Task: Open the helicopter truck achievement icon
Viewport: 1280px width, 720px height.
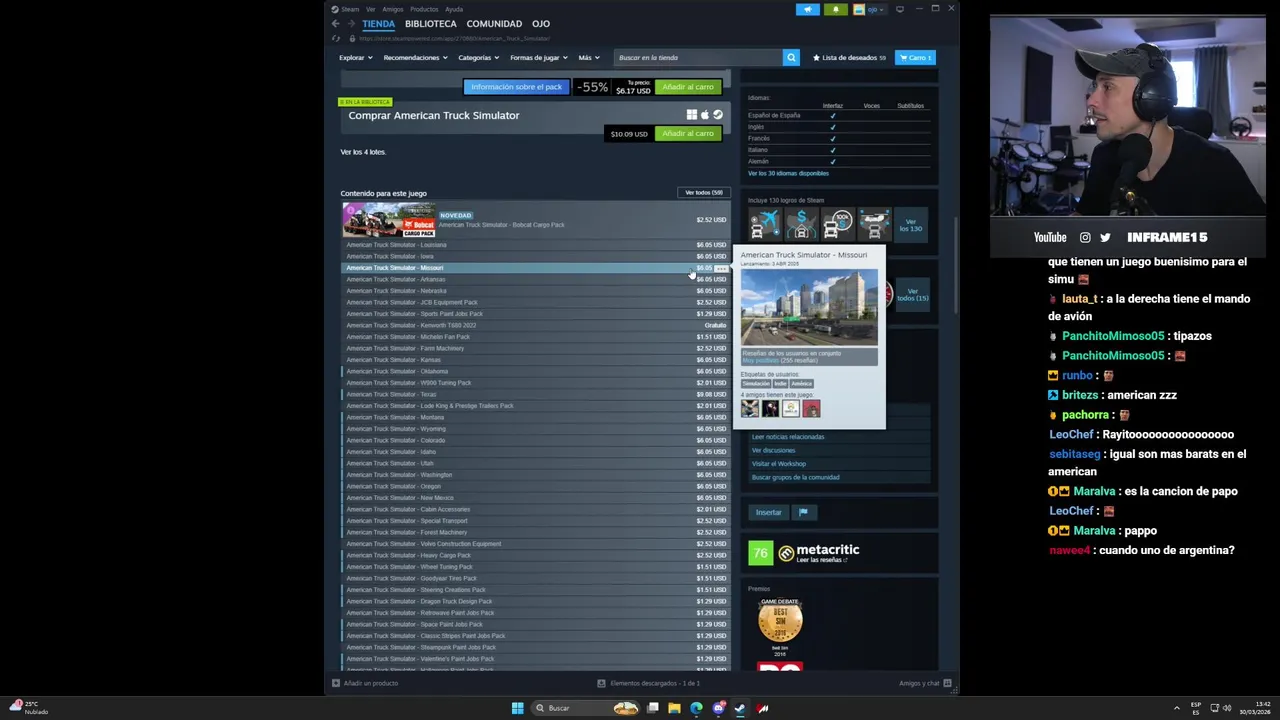Action: (x=874, y=224)
